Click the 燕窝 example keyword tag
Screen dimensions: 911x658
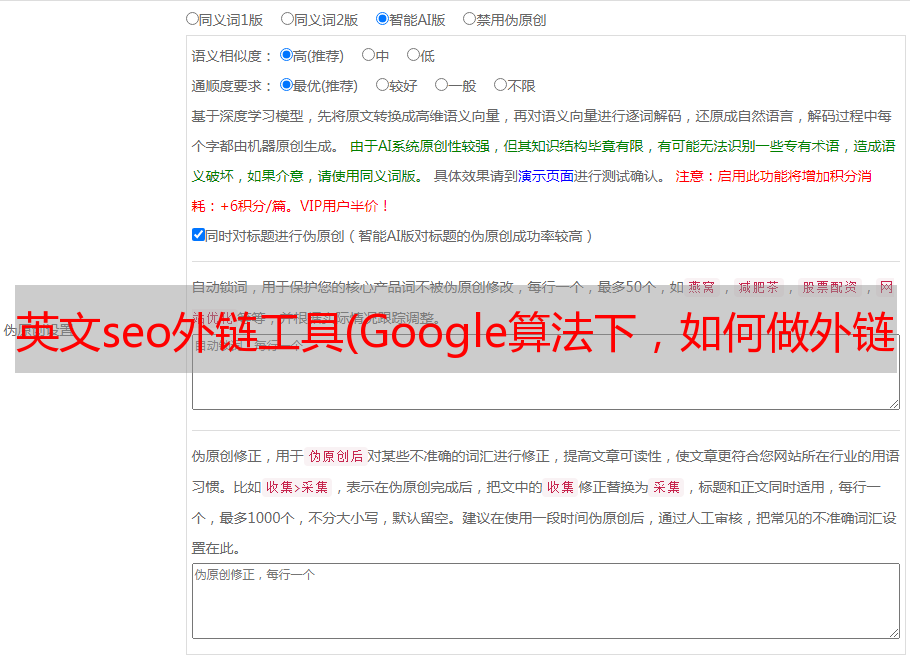pyautogui.click(x=702, y=287)
